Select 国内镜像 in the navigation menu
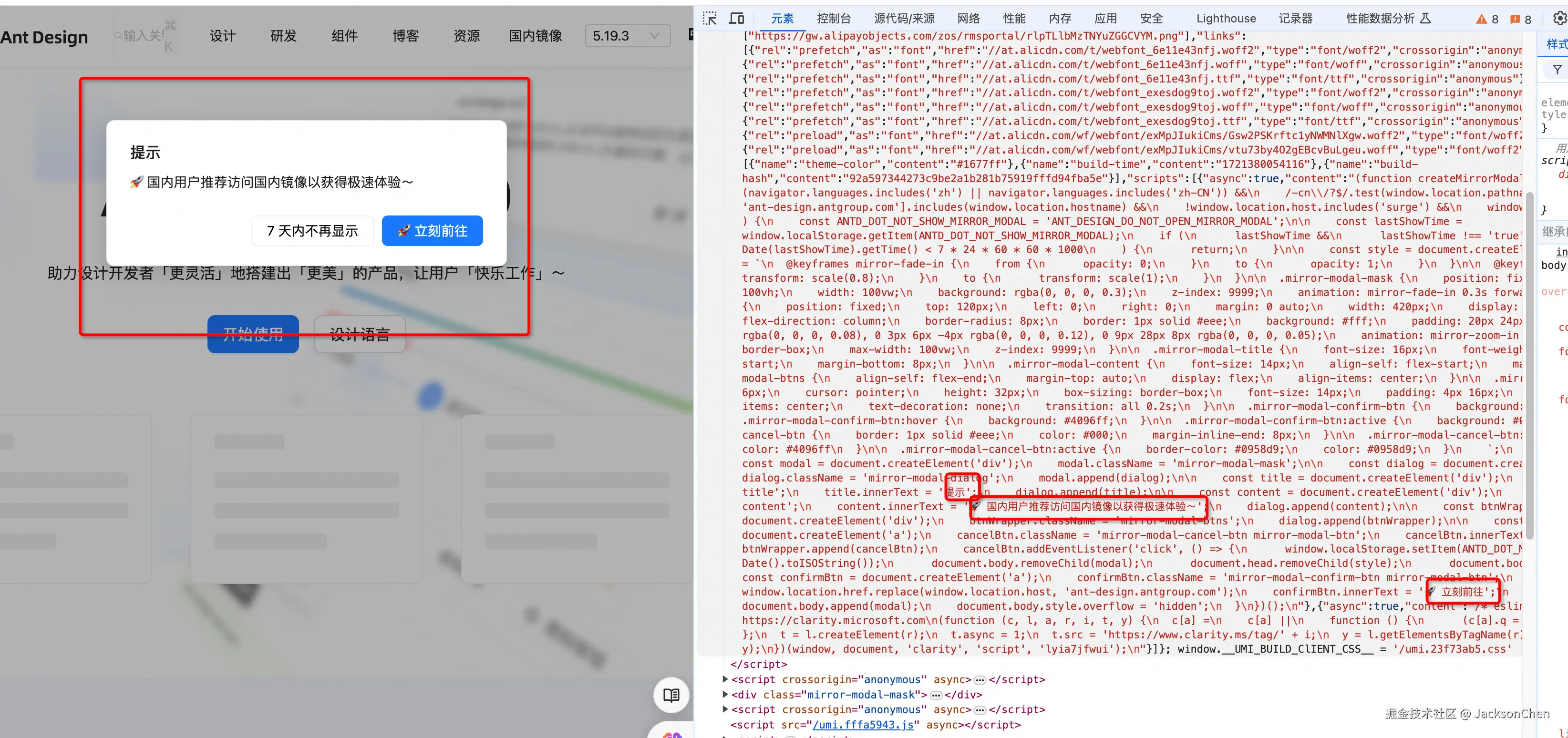The height and width of the screenshot is (738, 1568). pos(535,36)
